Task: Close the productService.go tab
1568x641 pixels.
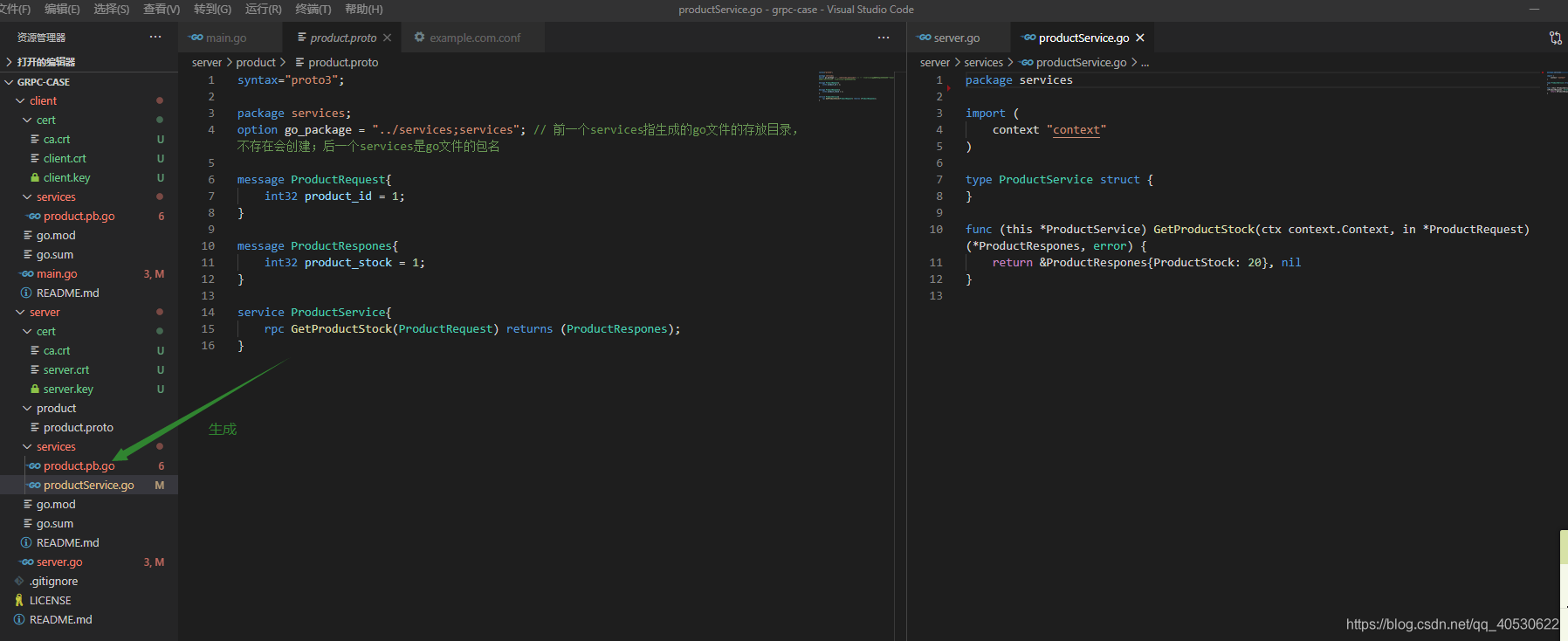Action: point(1140,38)
